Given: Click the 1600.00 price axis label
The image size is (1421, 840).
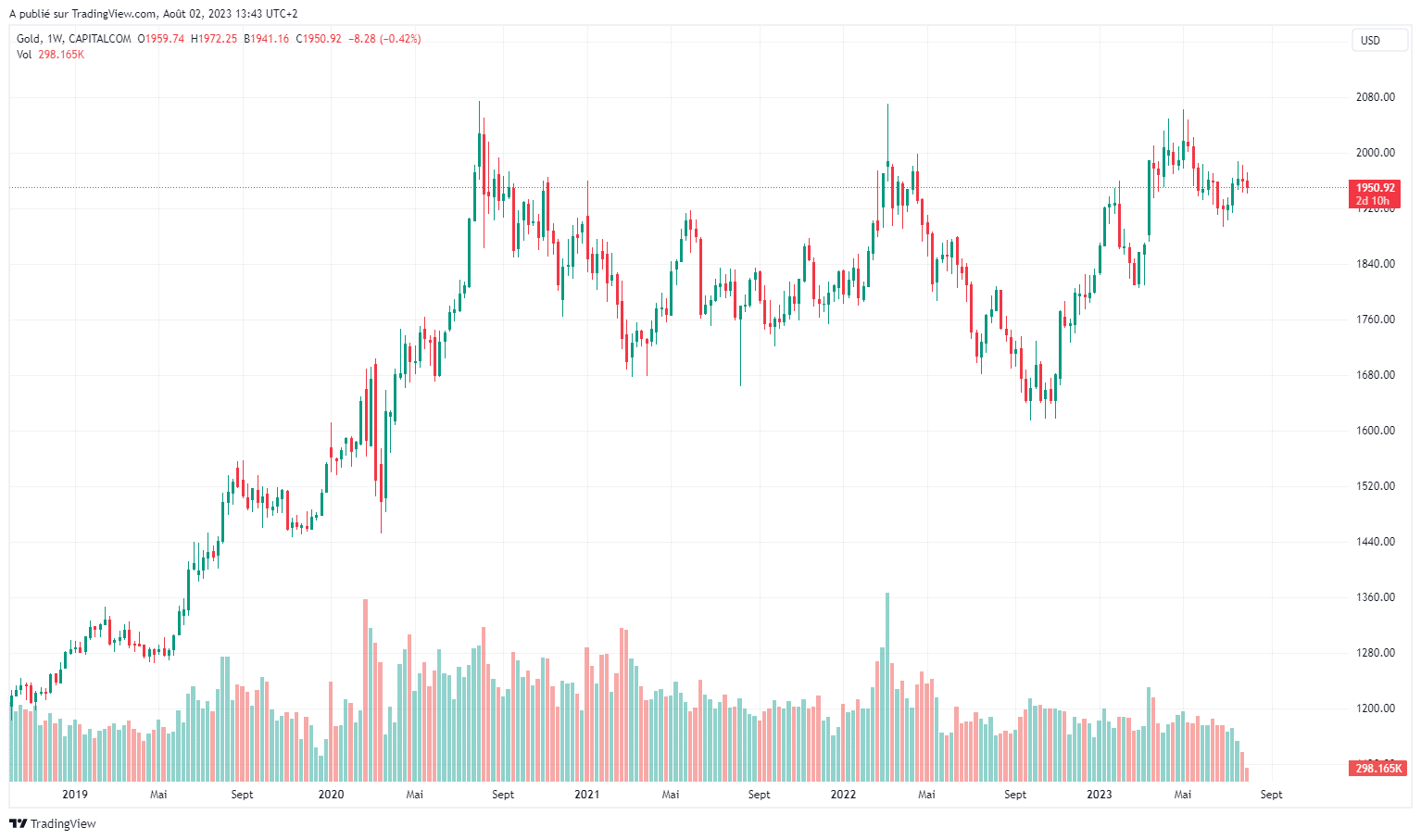Looking at the screenshot, I should [1376, 431].
